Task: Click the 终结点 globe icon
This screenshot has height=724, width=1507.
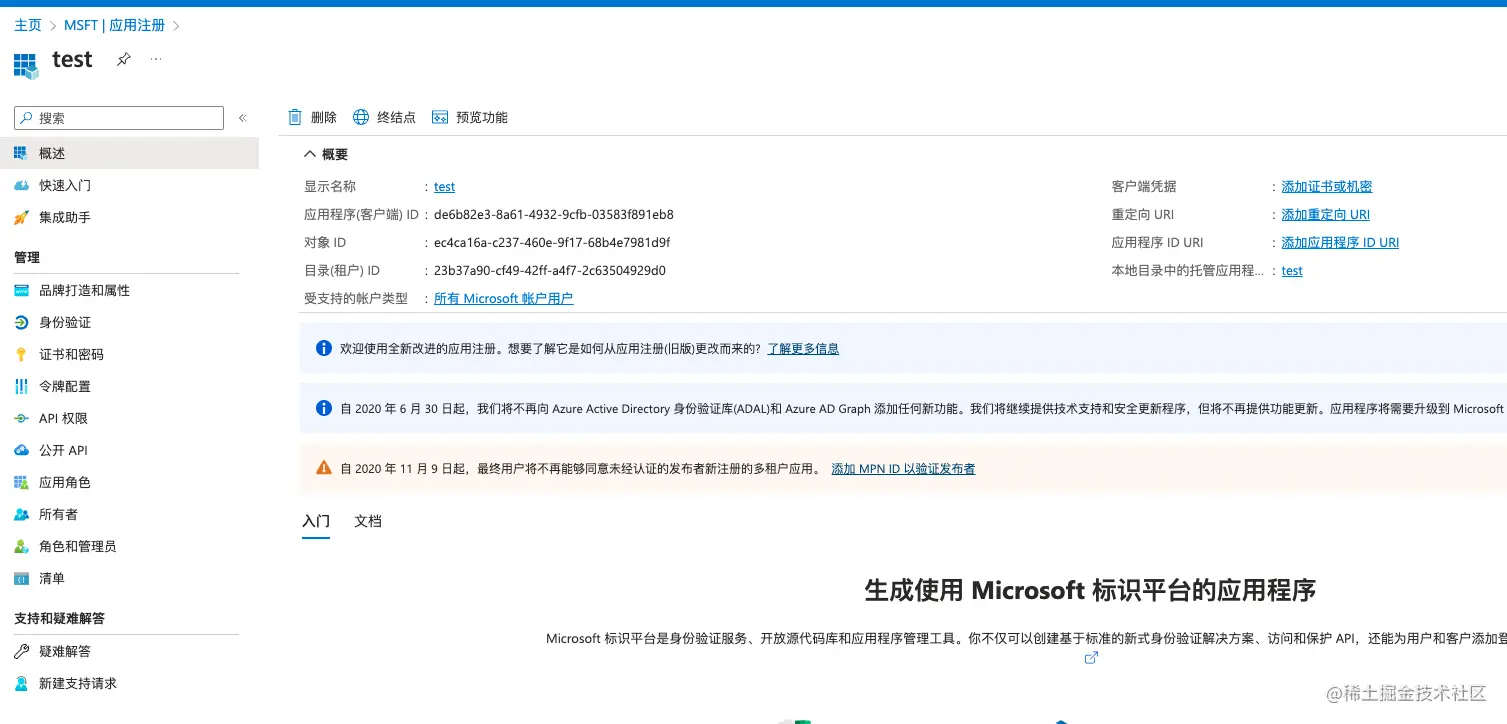Action: tap(361, 117)
